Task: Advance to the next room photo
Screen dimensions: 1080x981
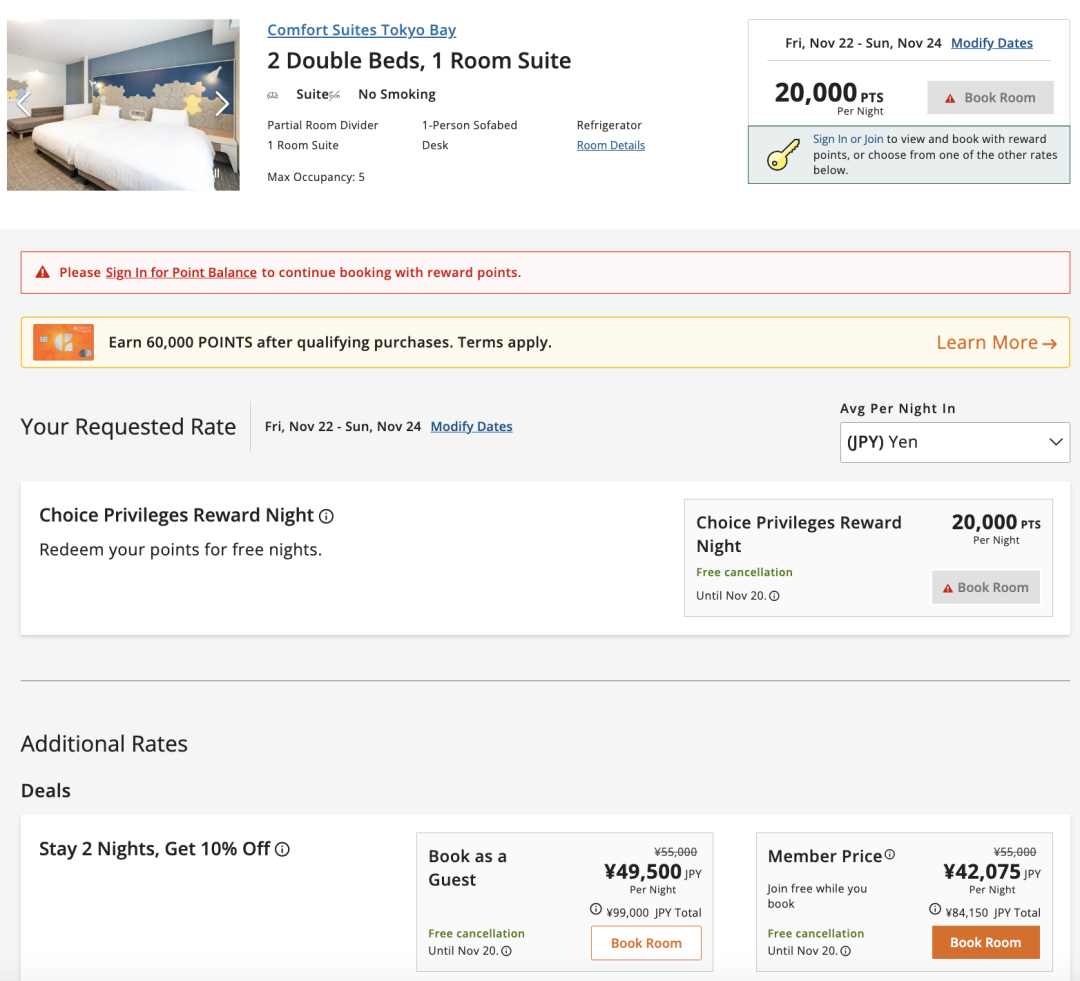Action: [x=222, y=104]
